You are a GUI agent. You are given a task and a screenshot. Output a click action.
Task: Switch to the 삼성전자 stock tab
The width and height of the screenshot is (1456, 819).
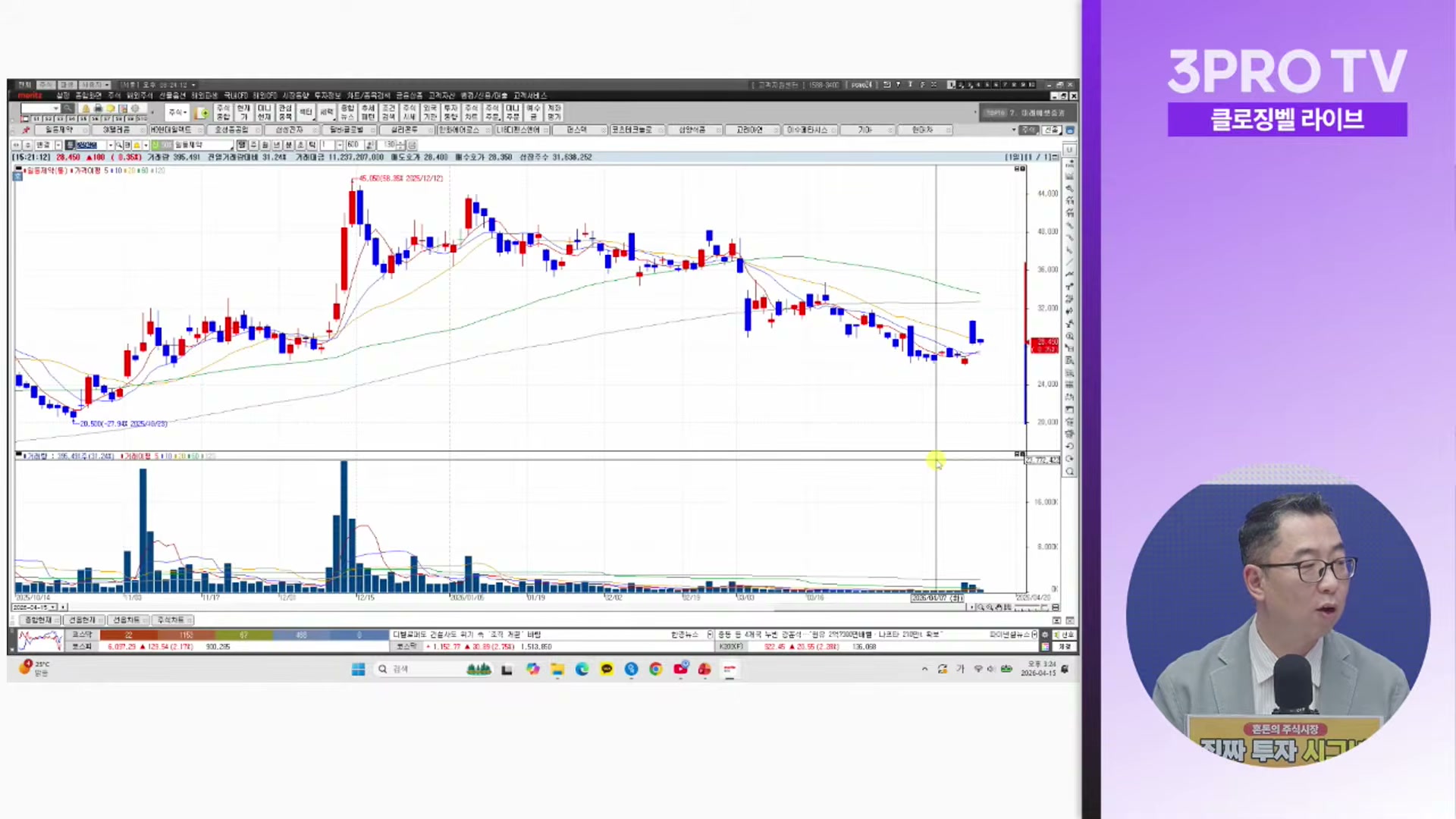pyautogui.click(x=289, y=130)
